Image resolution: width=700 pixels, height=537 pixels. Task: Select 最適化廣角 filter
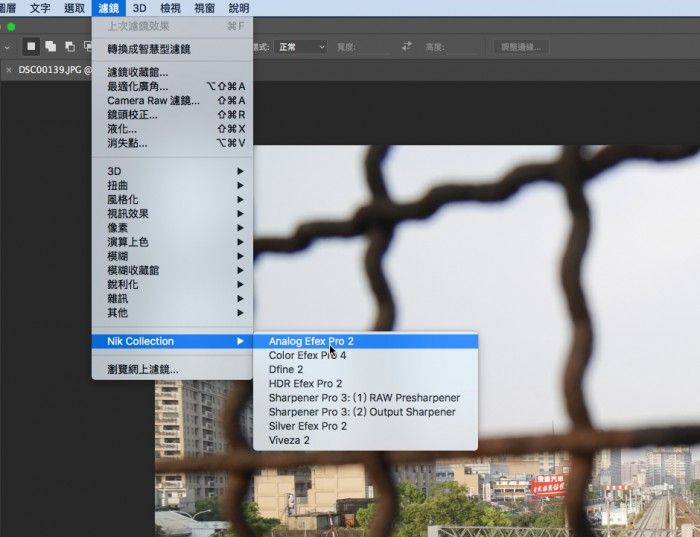coord(172,86)
